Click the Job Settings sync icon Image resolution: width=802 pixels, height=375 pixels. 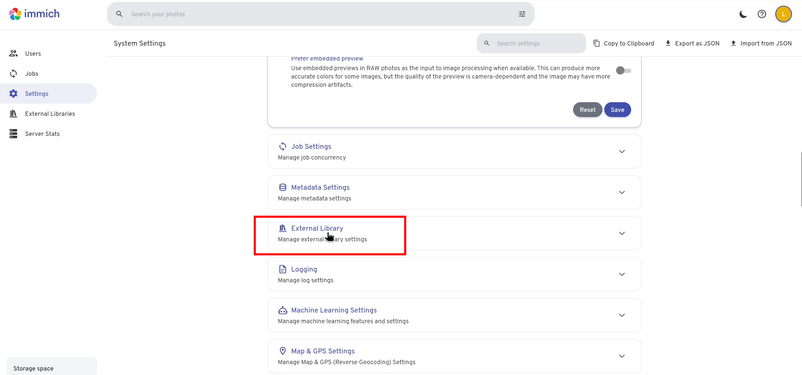pos(282,146)
